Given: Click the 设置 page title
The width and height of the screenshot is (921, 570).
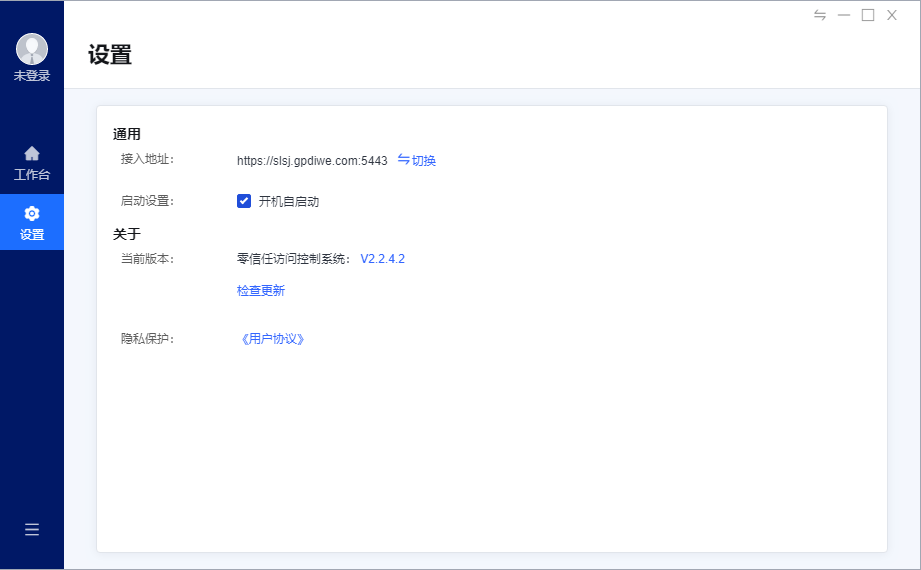Looking at the screenshot, I should 110,55.
